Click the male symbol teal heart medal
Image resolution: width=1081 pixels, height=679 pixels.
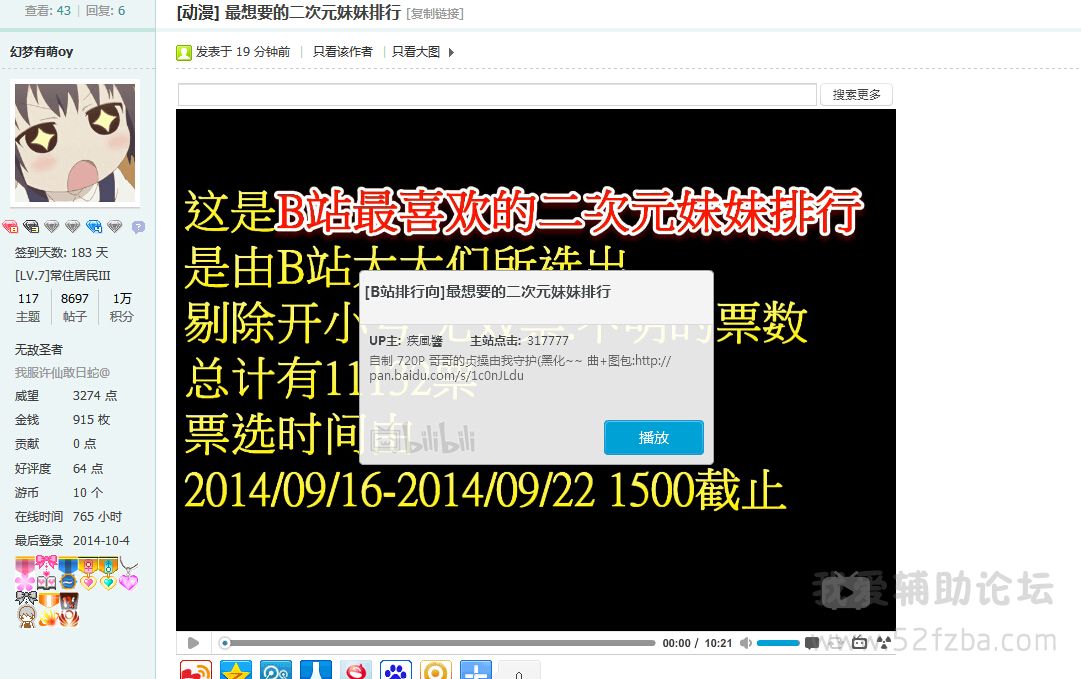(x=108, y=574)
